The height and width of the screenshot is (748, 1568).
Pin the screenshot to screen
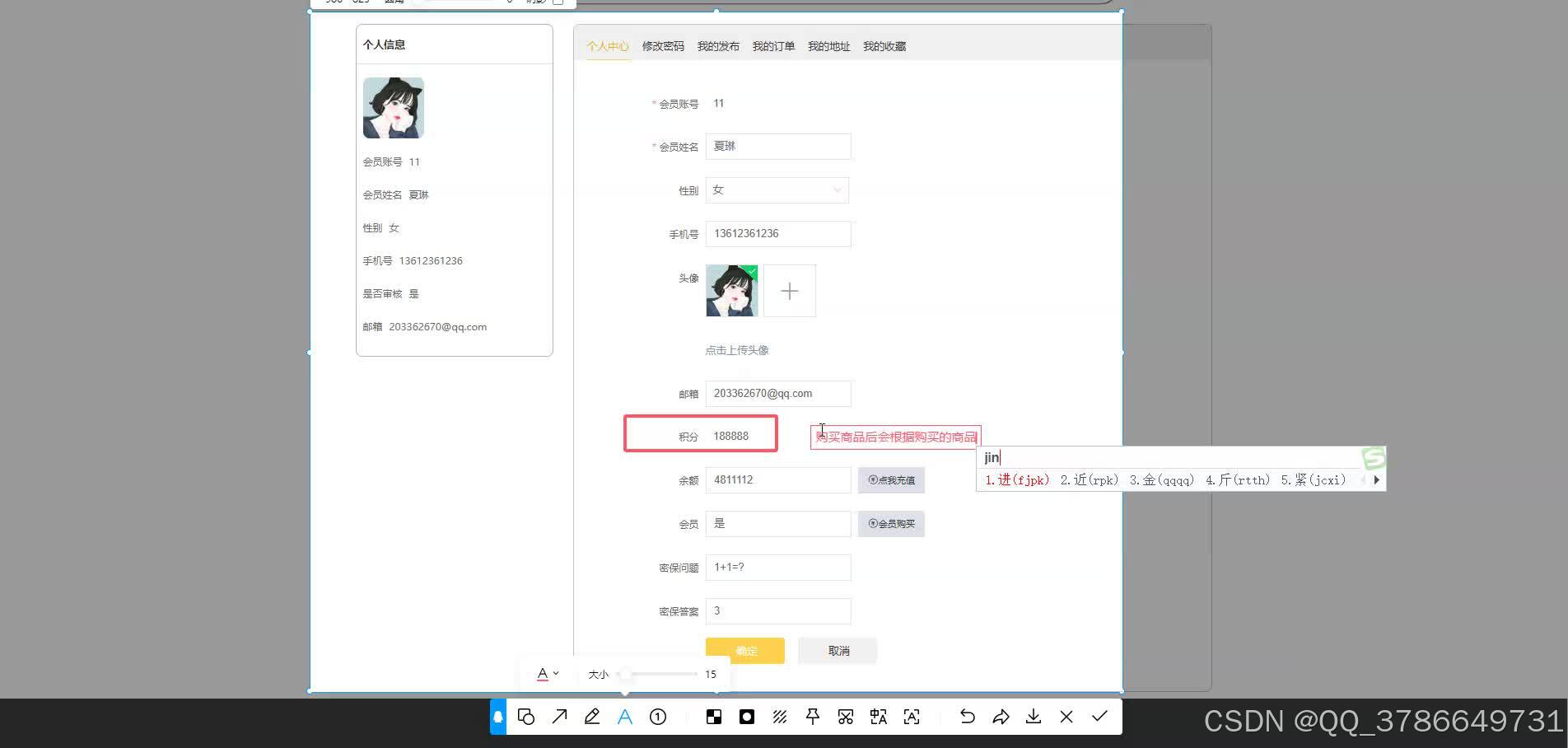(x=812, y=717)
